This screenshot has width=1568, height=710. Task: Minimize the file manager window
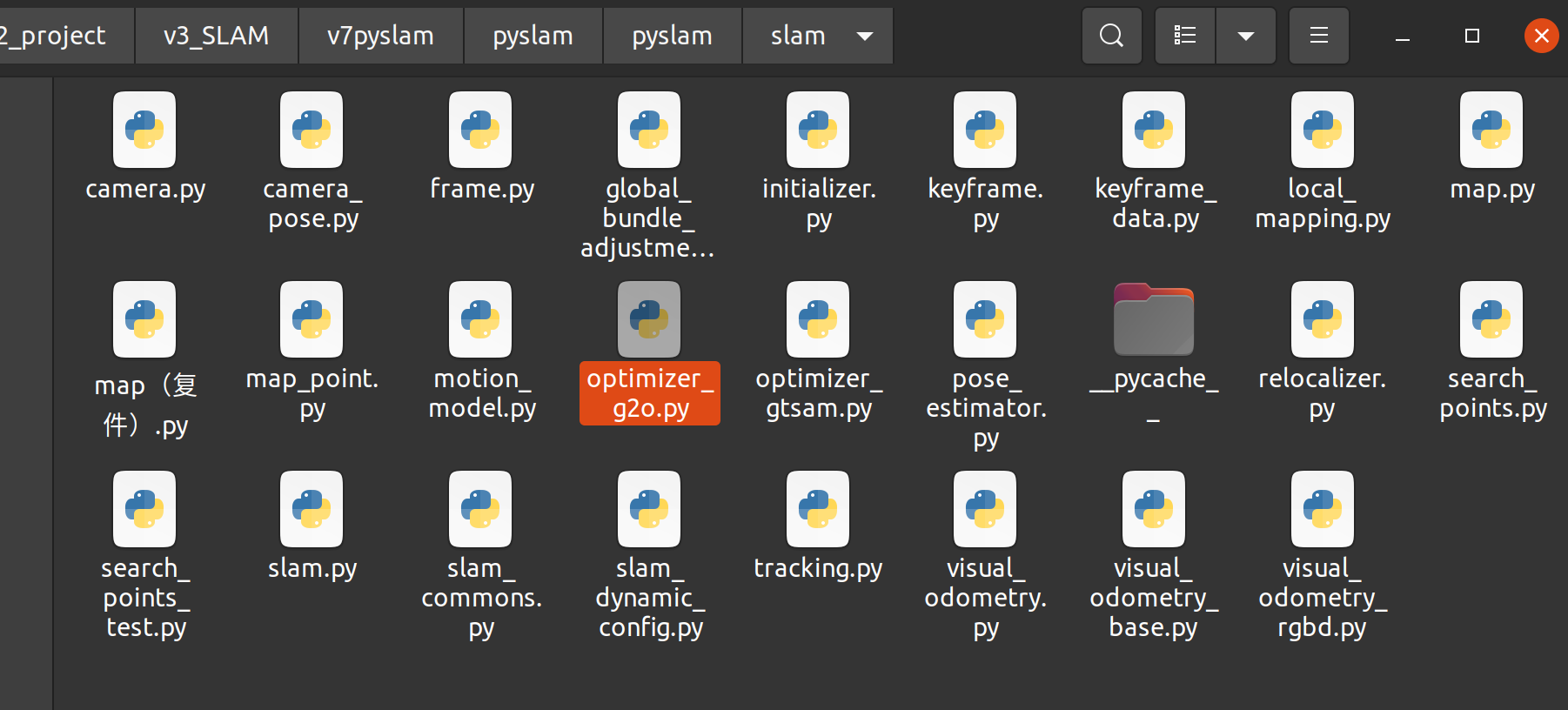pyautogui.click(x=1403, y=36)
